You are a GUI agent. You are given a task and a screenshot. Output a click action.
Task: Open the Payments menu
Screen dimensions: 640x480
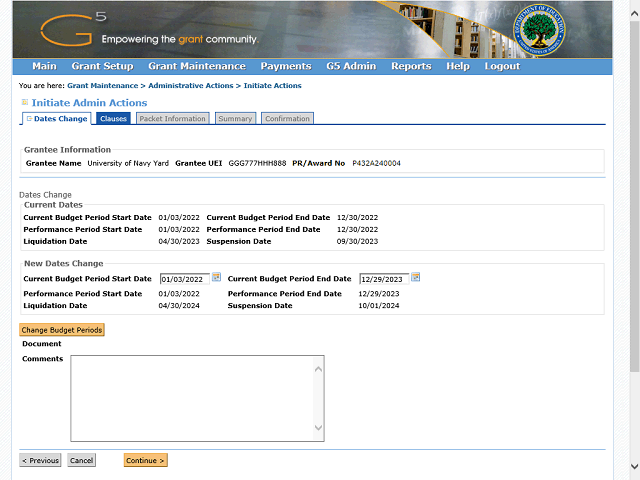[x=286, y=66]
